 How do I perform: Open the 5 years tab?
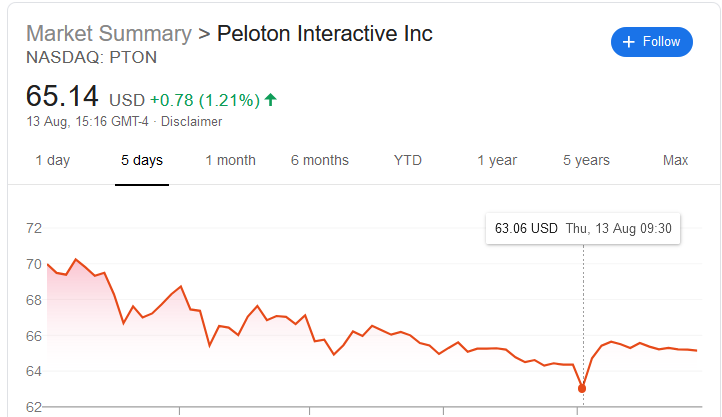click(586, 160)
